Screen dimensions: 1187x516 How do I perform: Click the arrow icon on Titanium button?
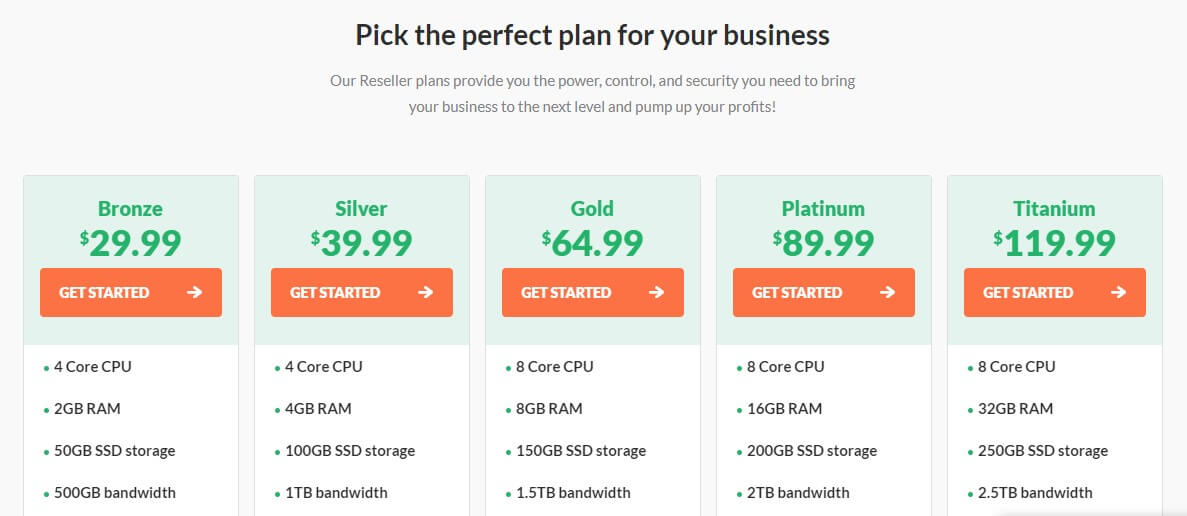1118,292
